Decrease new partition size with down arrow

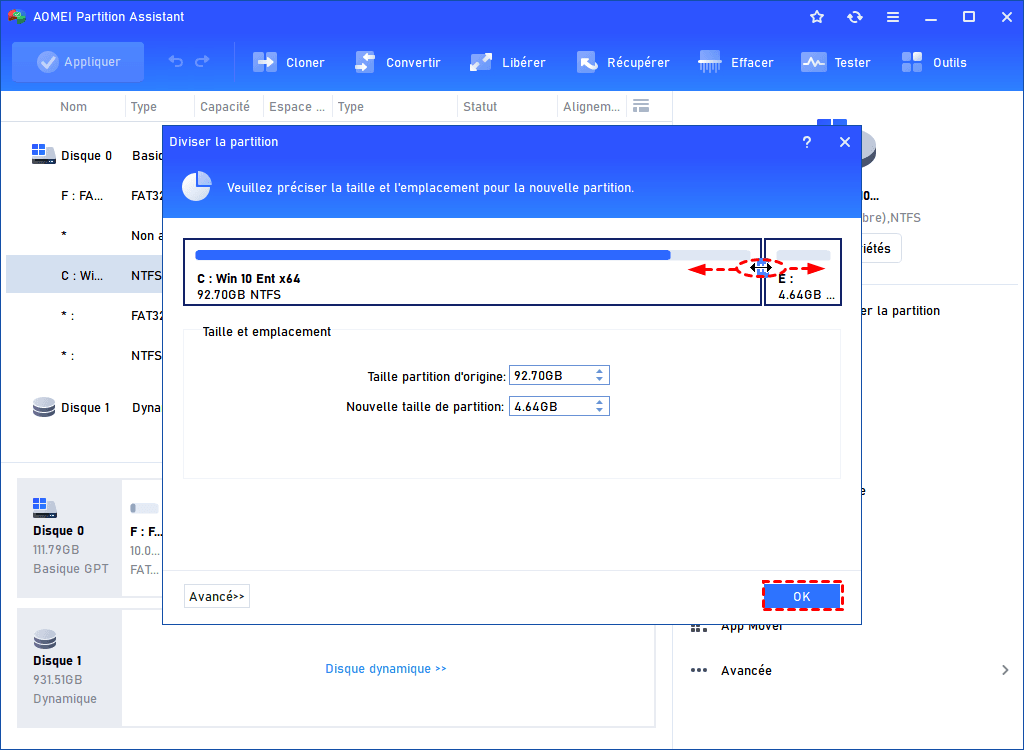(x=600, y=410)
